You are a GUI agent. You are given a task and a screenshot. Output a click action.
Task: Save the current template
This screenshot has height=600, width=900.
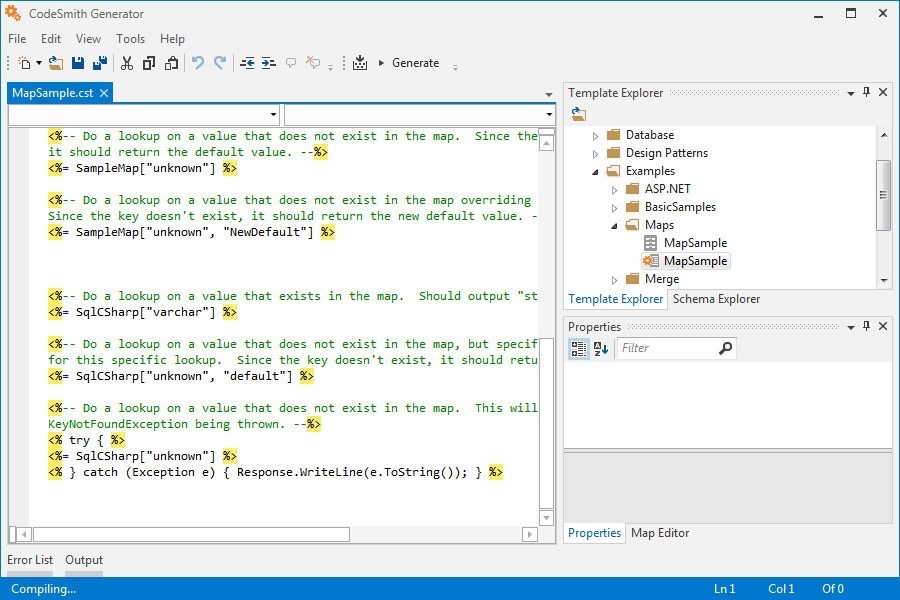(78, 63)
